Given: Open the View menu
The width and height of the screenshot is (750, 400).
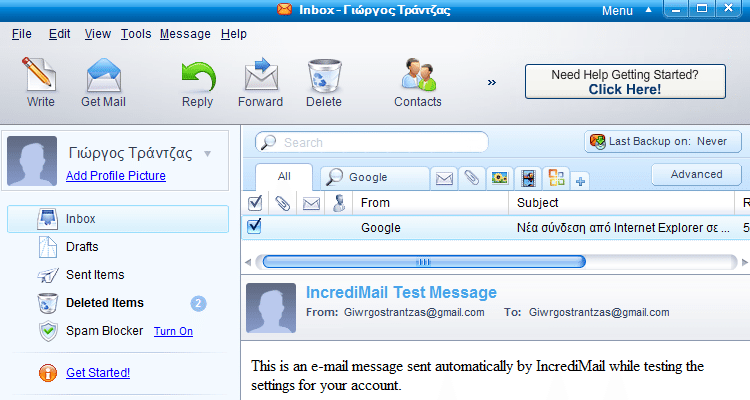Looking at the screenshot, I should (98, 34).
